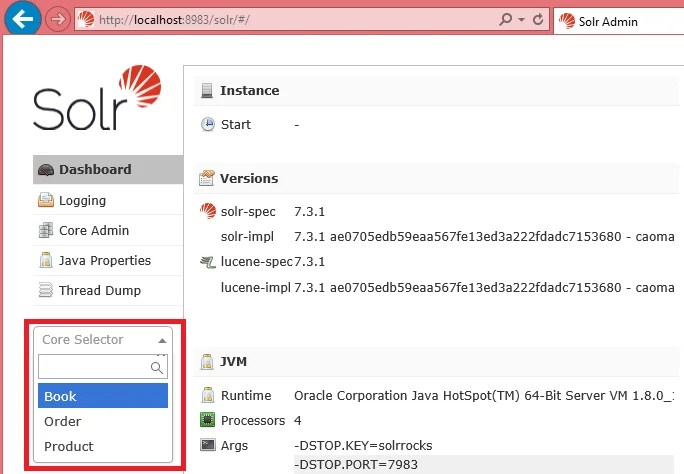Click the JVM jar icon

click(207, 361)
